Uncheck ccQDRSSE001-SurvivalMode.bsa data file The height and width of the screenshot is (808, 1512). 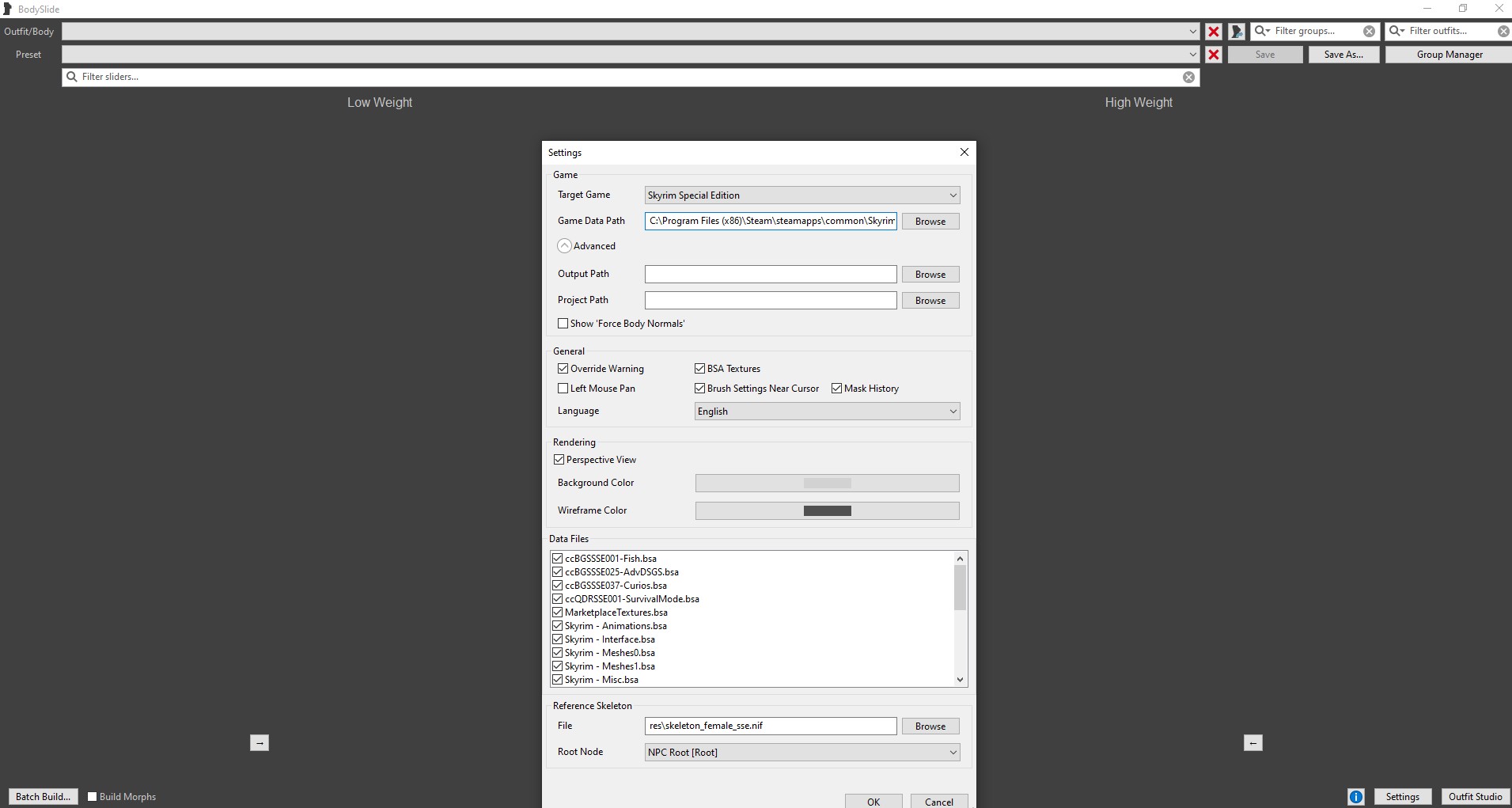point(558,599)
